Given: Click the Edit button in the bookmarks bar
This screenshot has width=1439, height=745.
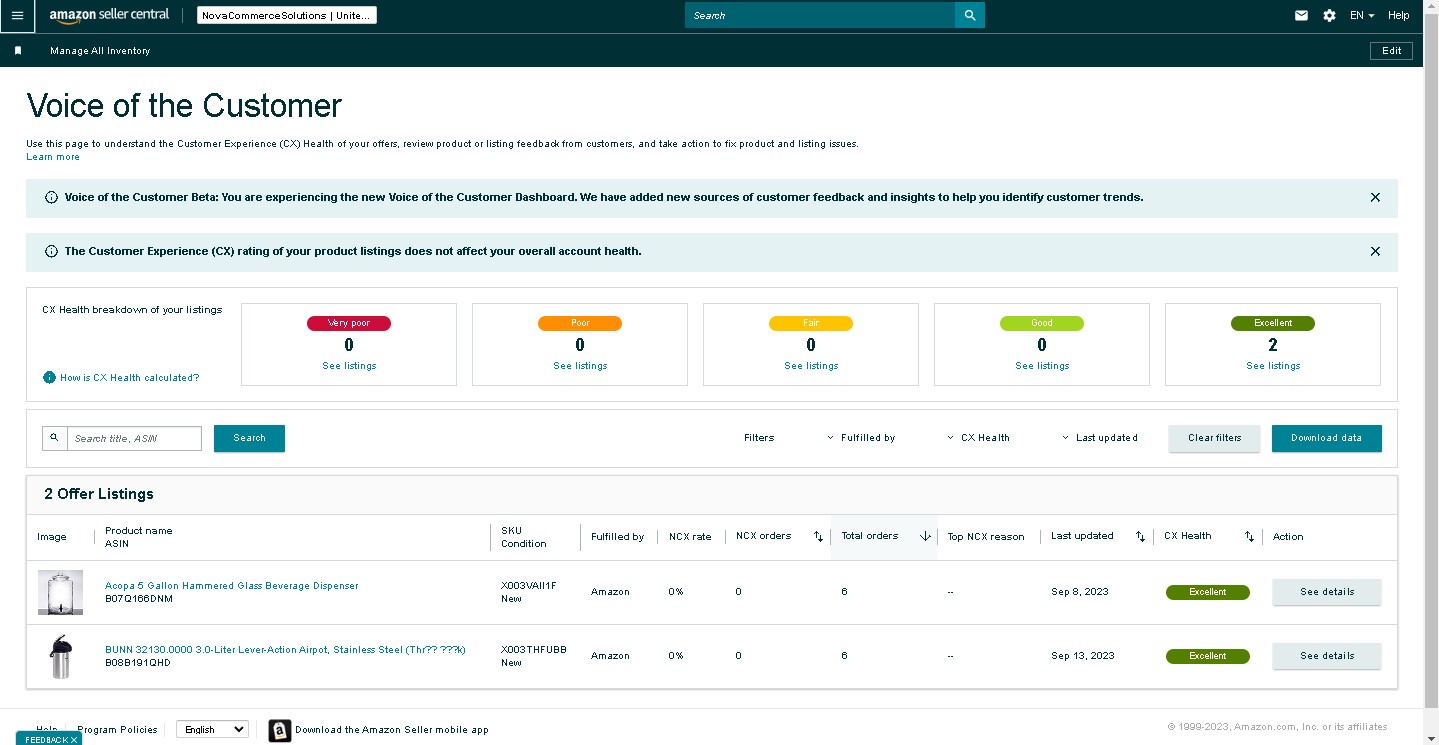Looking at the screenshot, I should click(x=1391, y=51).
